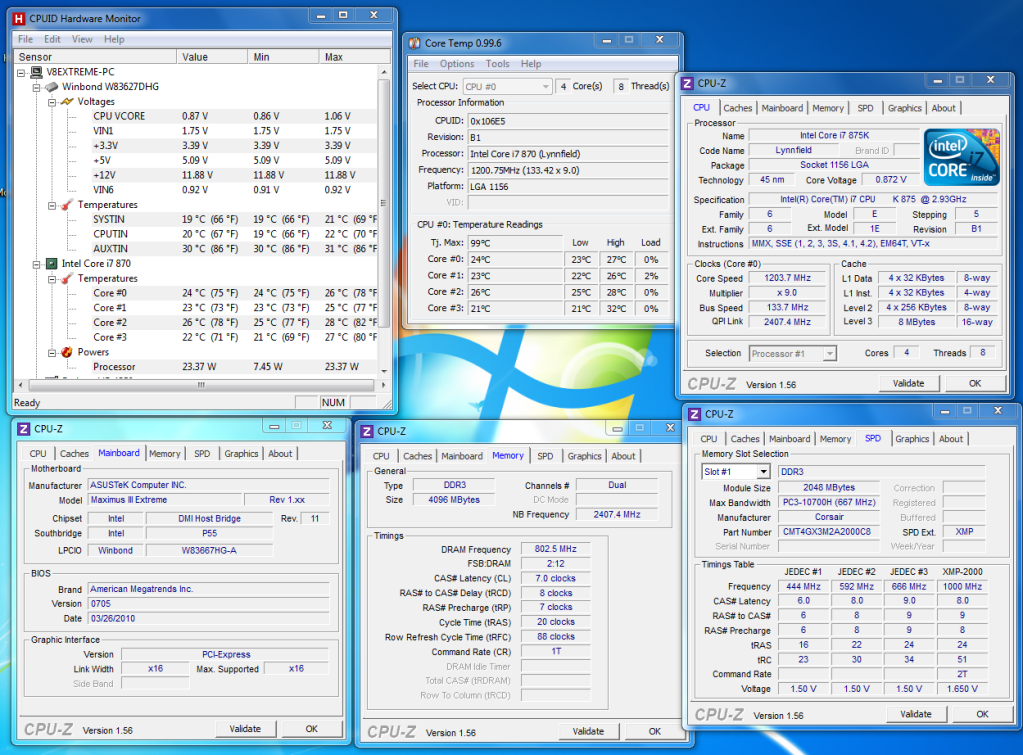Click thermometer icon under Winbond W83627DHG
The height and width of the screenshot is (755, 1023).
click(67, 205)
